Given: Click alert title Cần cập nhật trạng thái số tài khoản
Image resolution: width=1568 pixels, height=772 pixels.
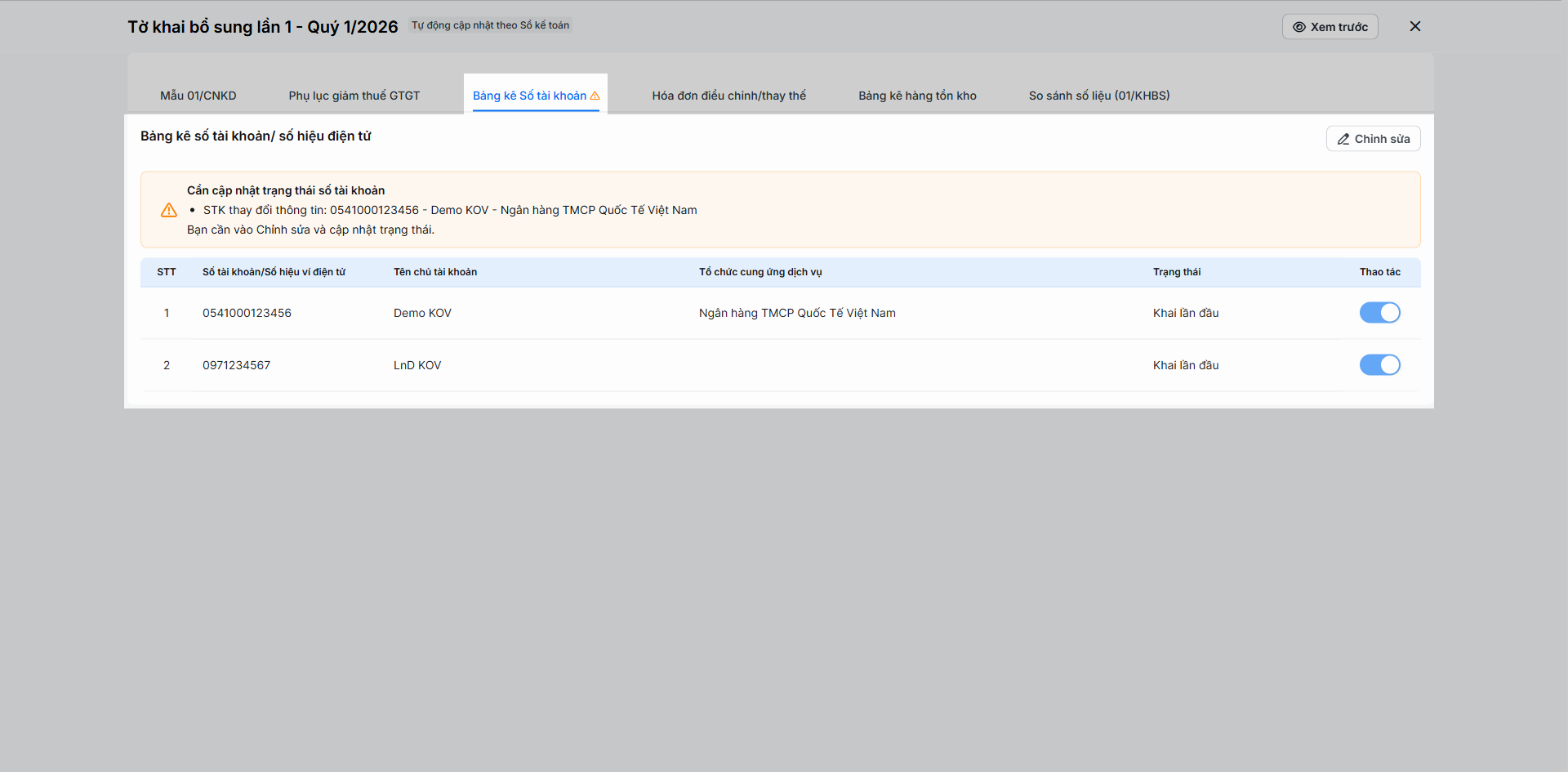Looking at the screenshot, I should (286, 190).
